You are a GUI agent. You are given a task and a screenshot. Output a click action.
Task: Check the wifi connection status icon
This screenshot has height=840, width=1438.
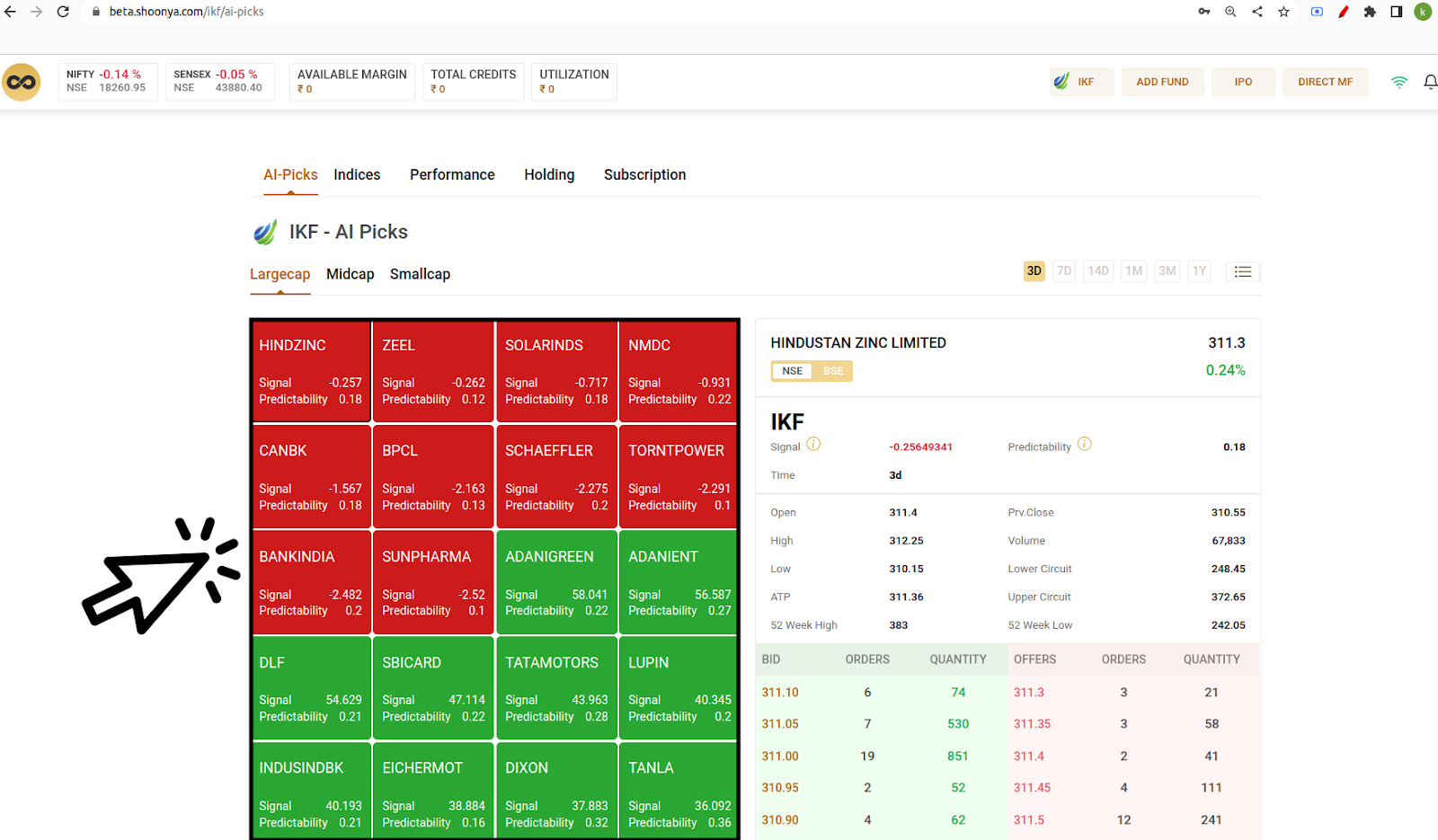tap(1399, 82)
